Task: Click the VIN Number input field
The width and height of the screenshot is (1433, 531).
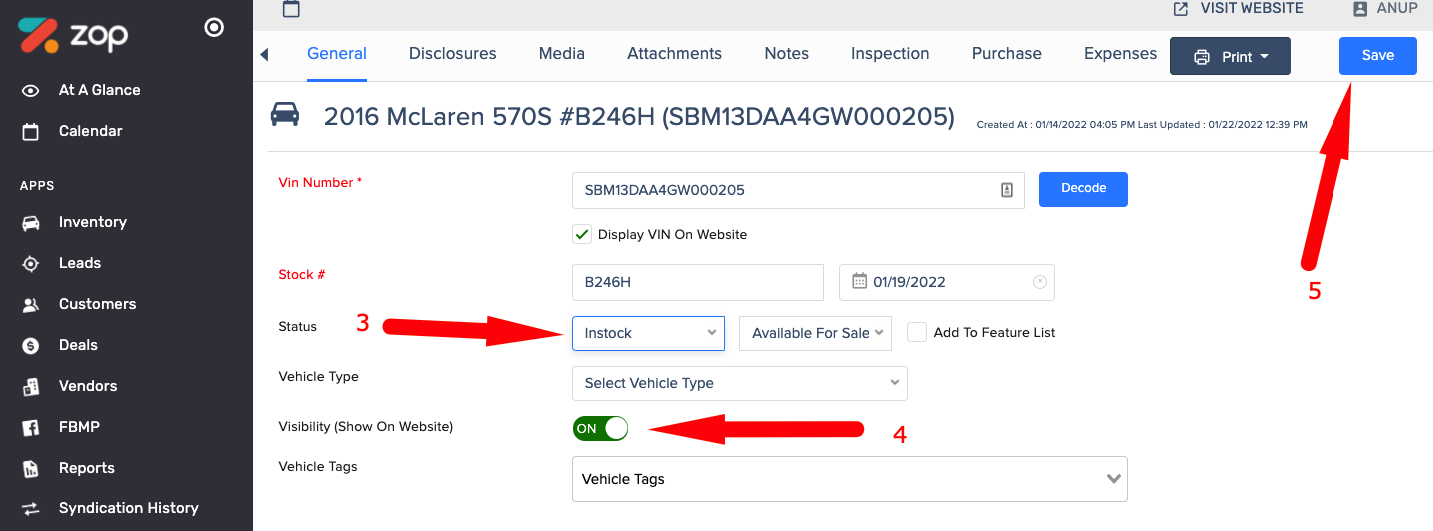Action: [798, 190]
